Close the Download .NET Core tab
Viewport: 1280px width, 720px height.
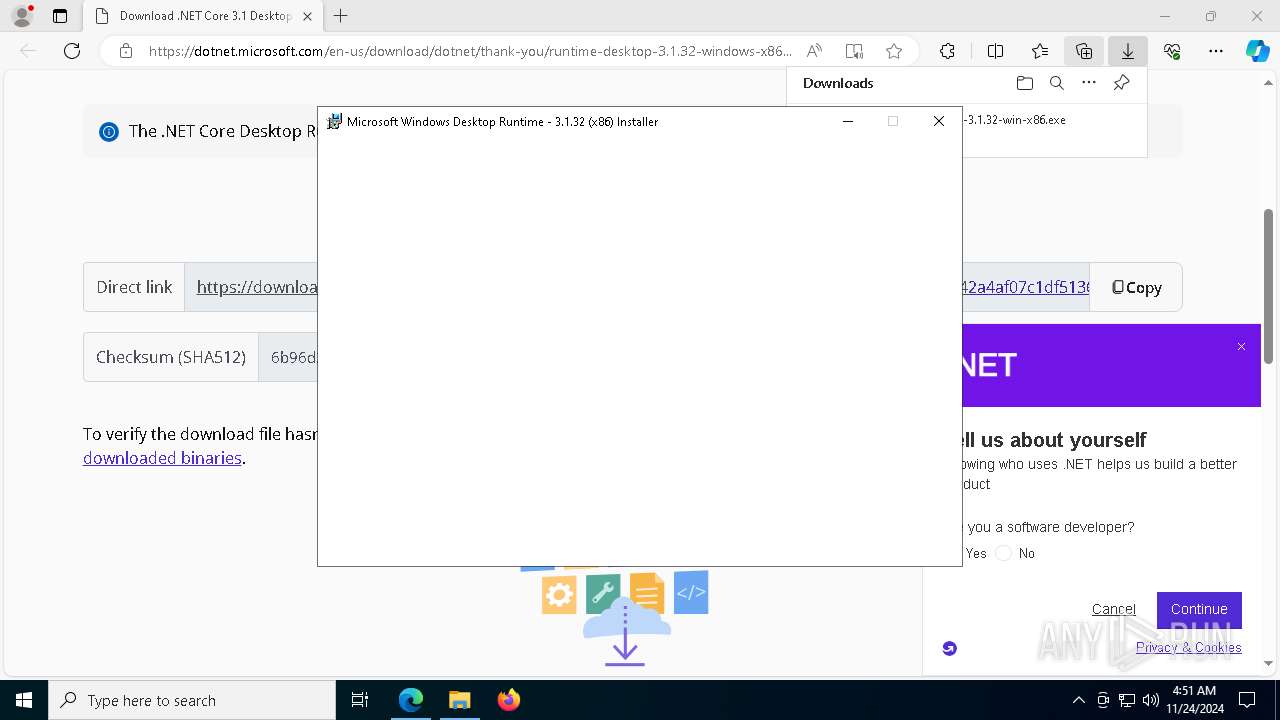point(307,16)
